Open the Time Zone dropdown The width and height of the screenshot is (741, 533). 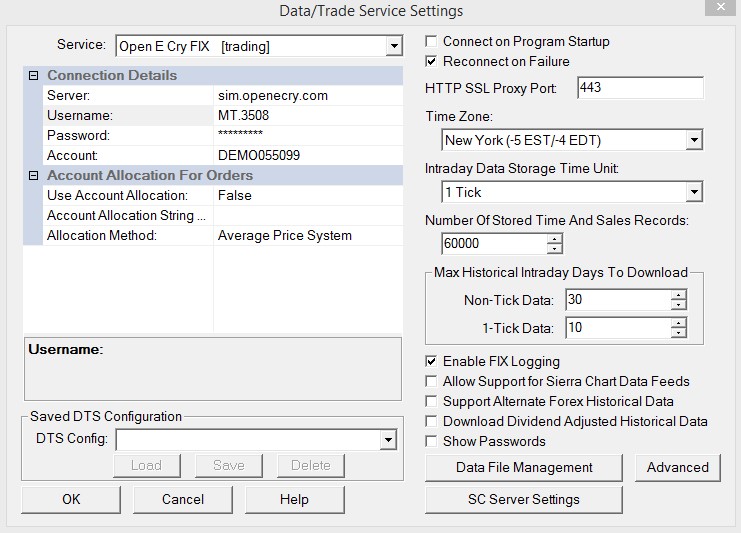pos(694,141)
